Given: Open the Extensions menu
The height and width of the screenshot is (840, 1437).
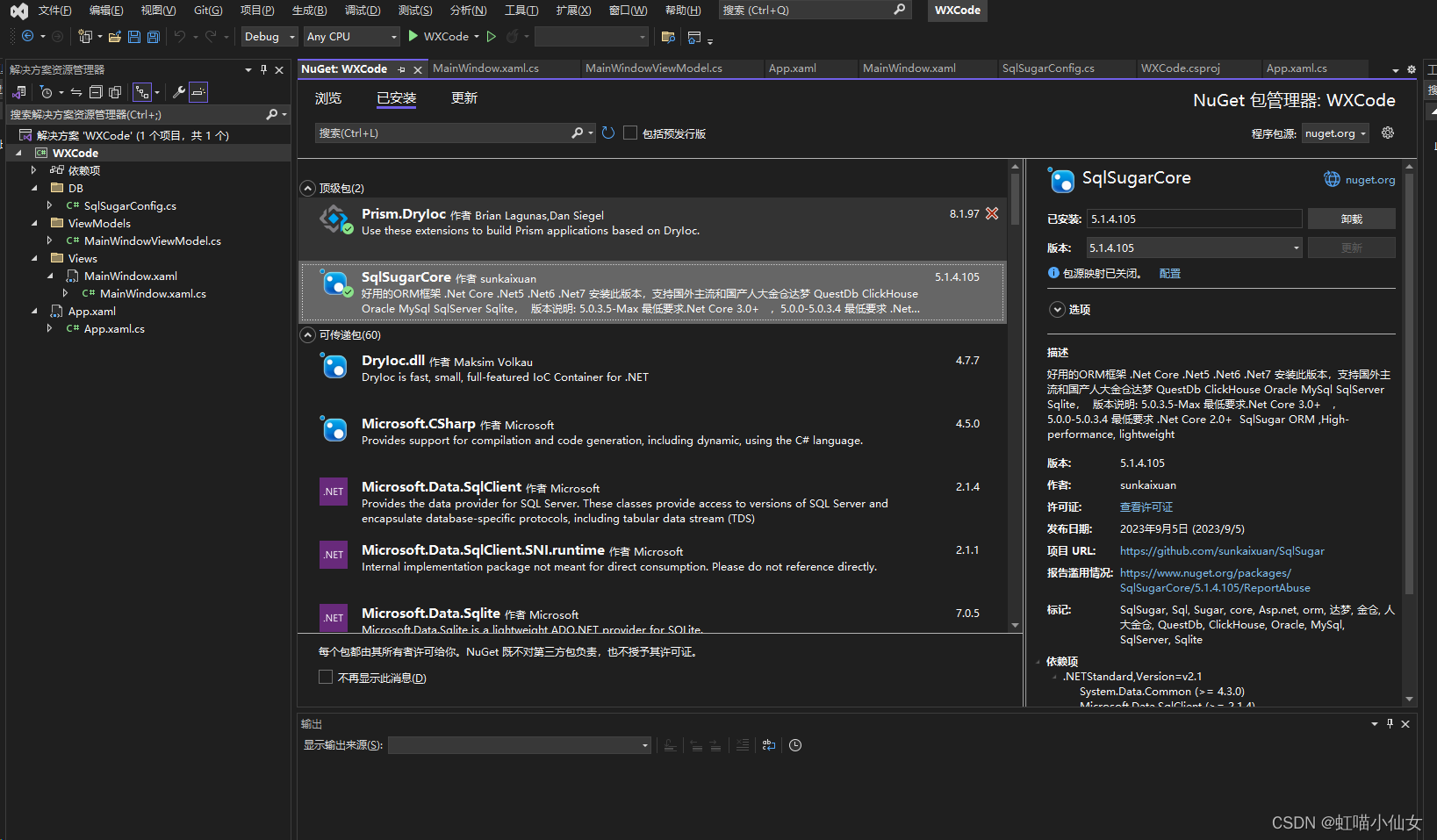Looking at the screenshot, I should tap(573, 11).
